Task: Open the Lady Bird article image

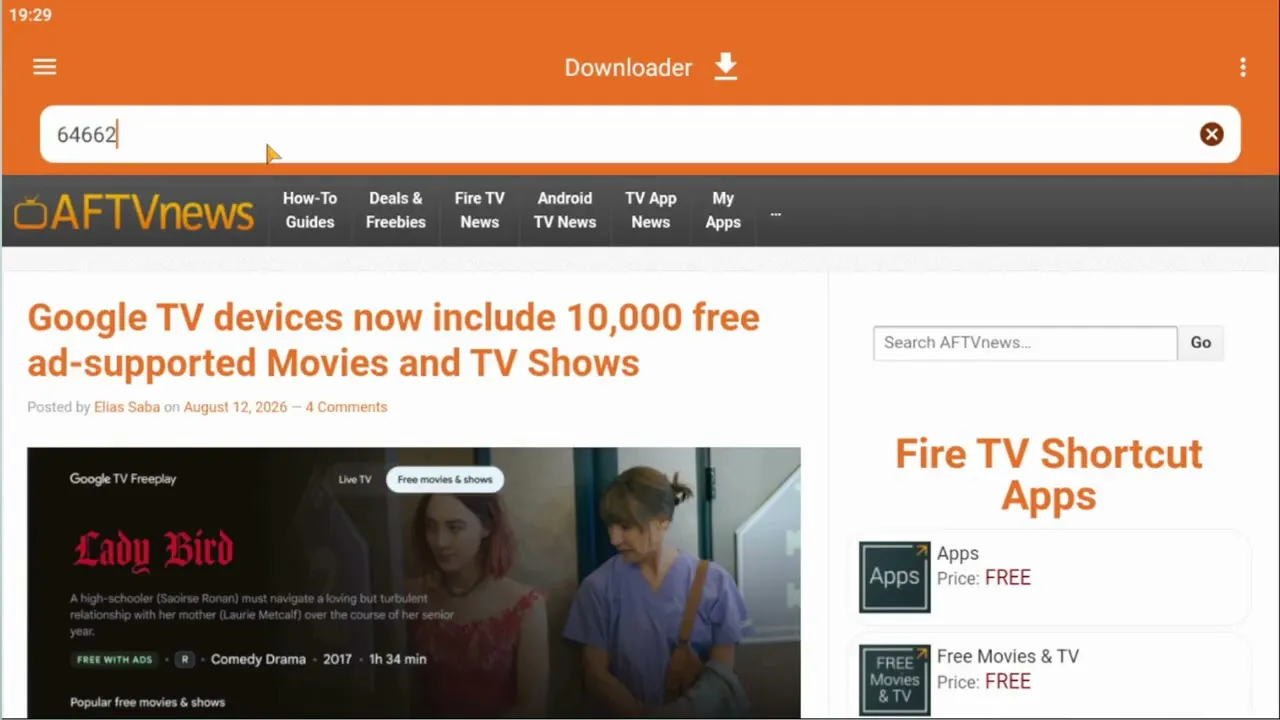Action: pyautogui.click(x=414, y=582)
